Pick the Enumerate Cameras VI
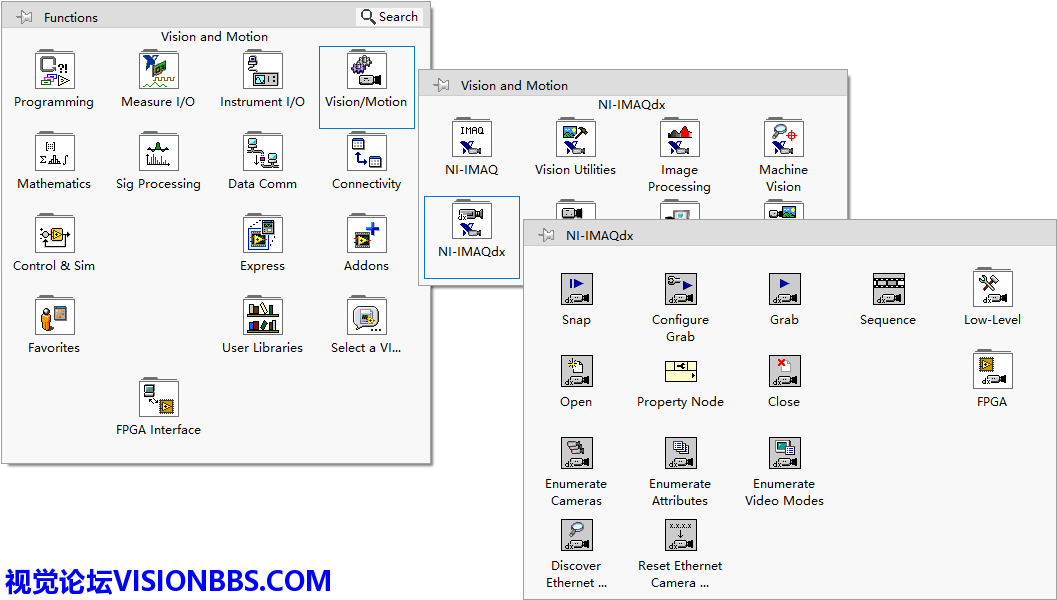The height and width of the screenshot is (600, 1057). click(576, 453)
